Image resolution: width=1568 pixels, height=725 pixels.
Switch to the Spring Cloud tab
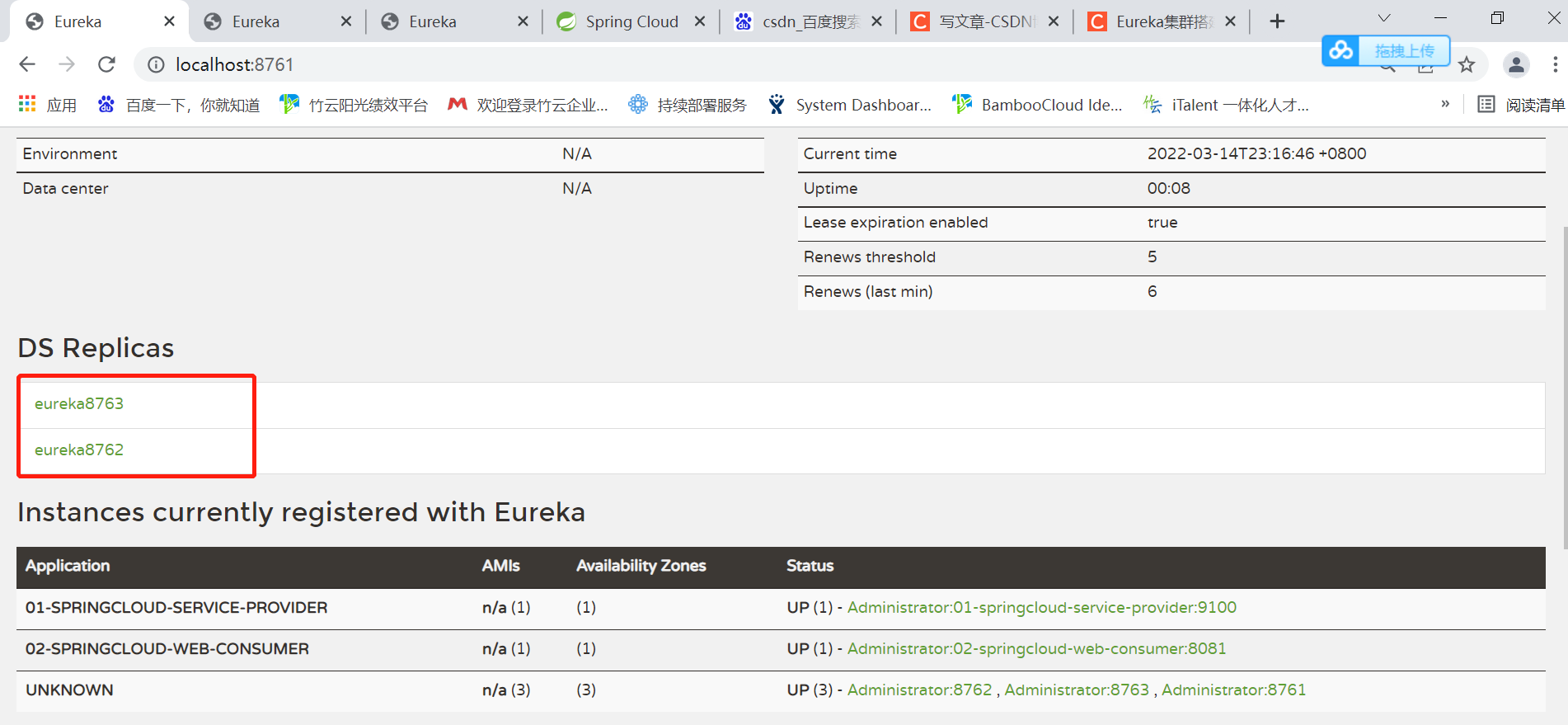(631, 21)
